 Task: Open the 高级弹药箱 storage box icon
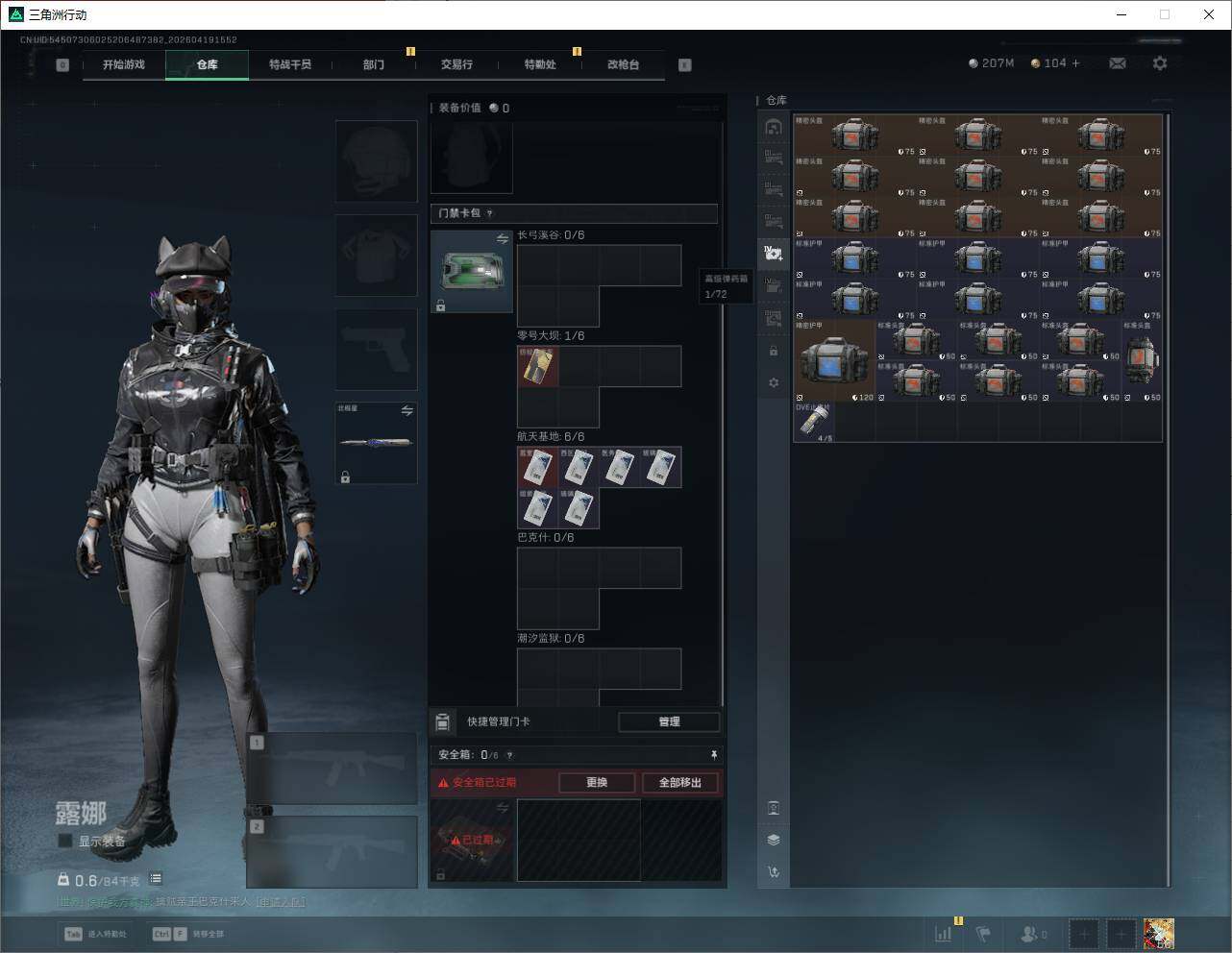(774, 285)
